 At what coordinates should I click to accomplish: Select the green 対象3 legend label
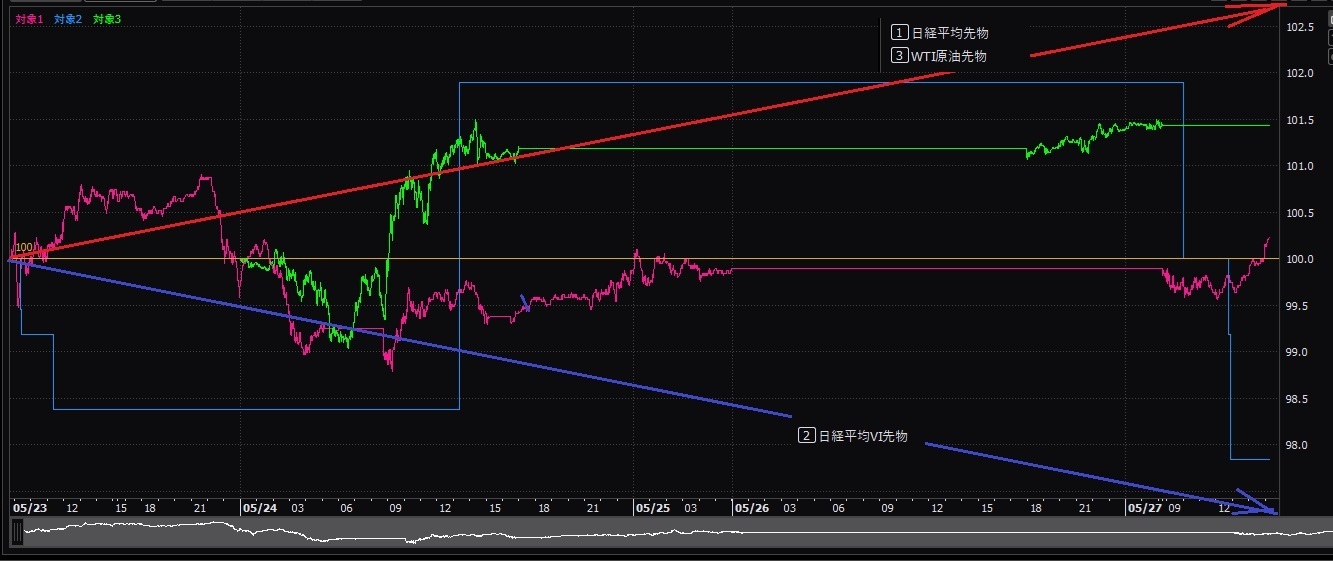107,19
